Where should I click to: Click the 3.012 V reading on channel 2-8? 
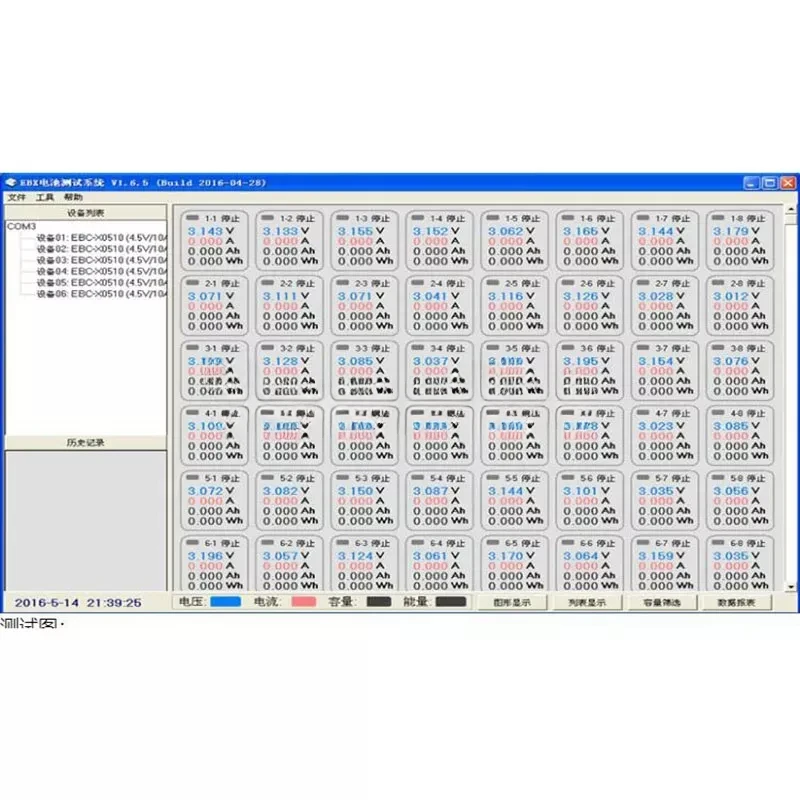point(737,296)
